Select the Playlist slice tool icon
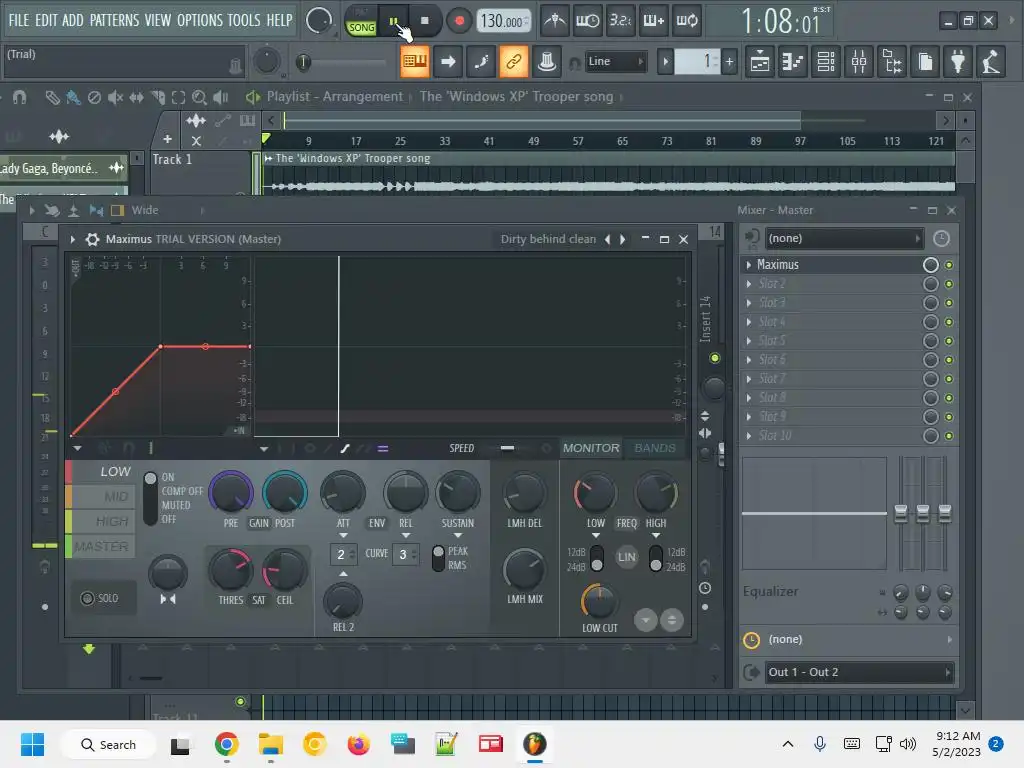This screenshot has height=768, width=1024. pyautogui.click(x=157, y=98)
